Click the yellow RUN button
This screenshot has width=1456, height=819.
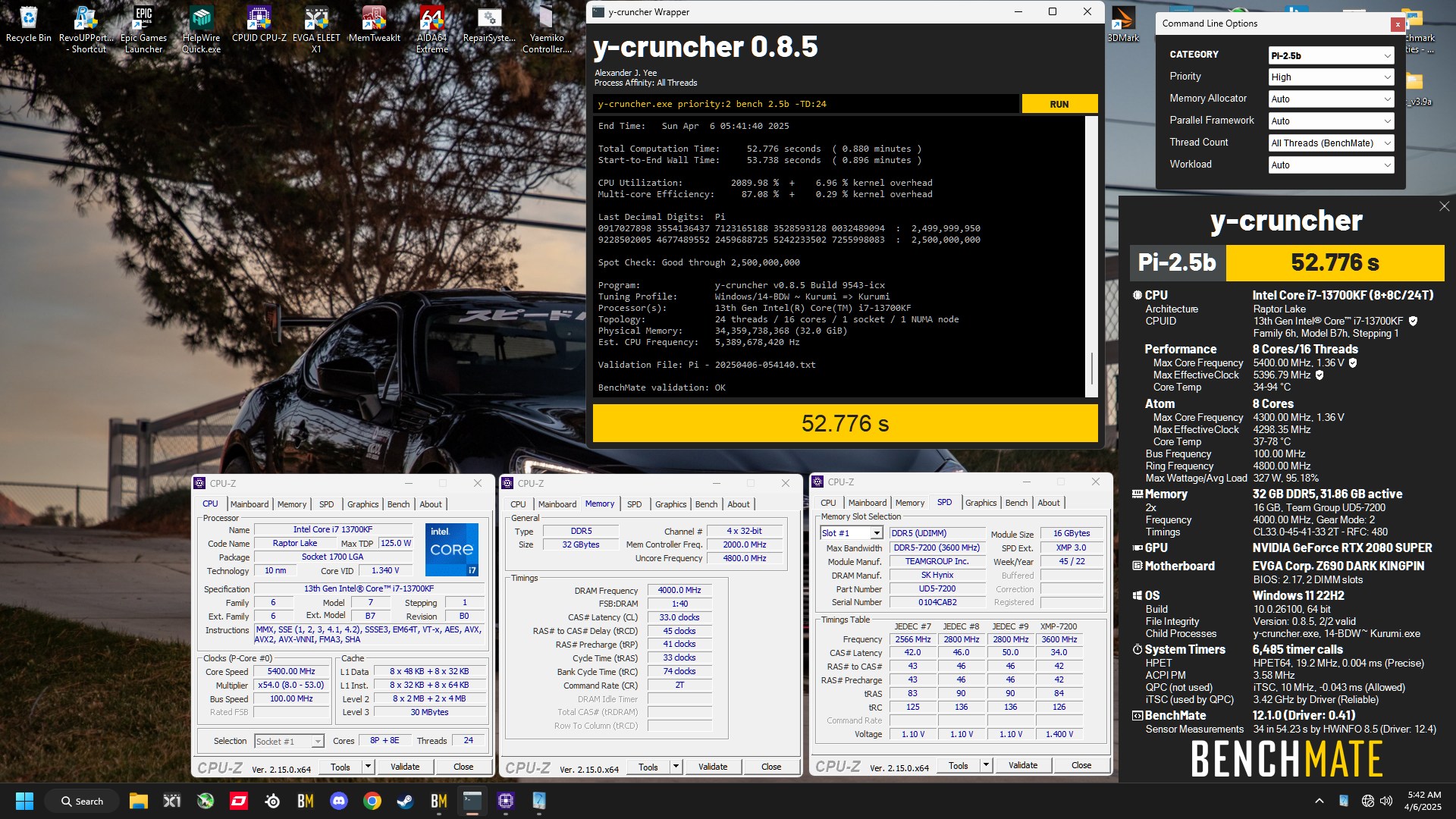tap(1059, 104)
